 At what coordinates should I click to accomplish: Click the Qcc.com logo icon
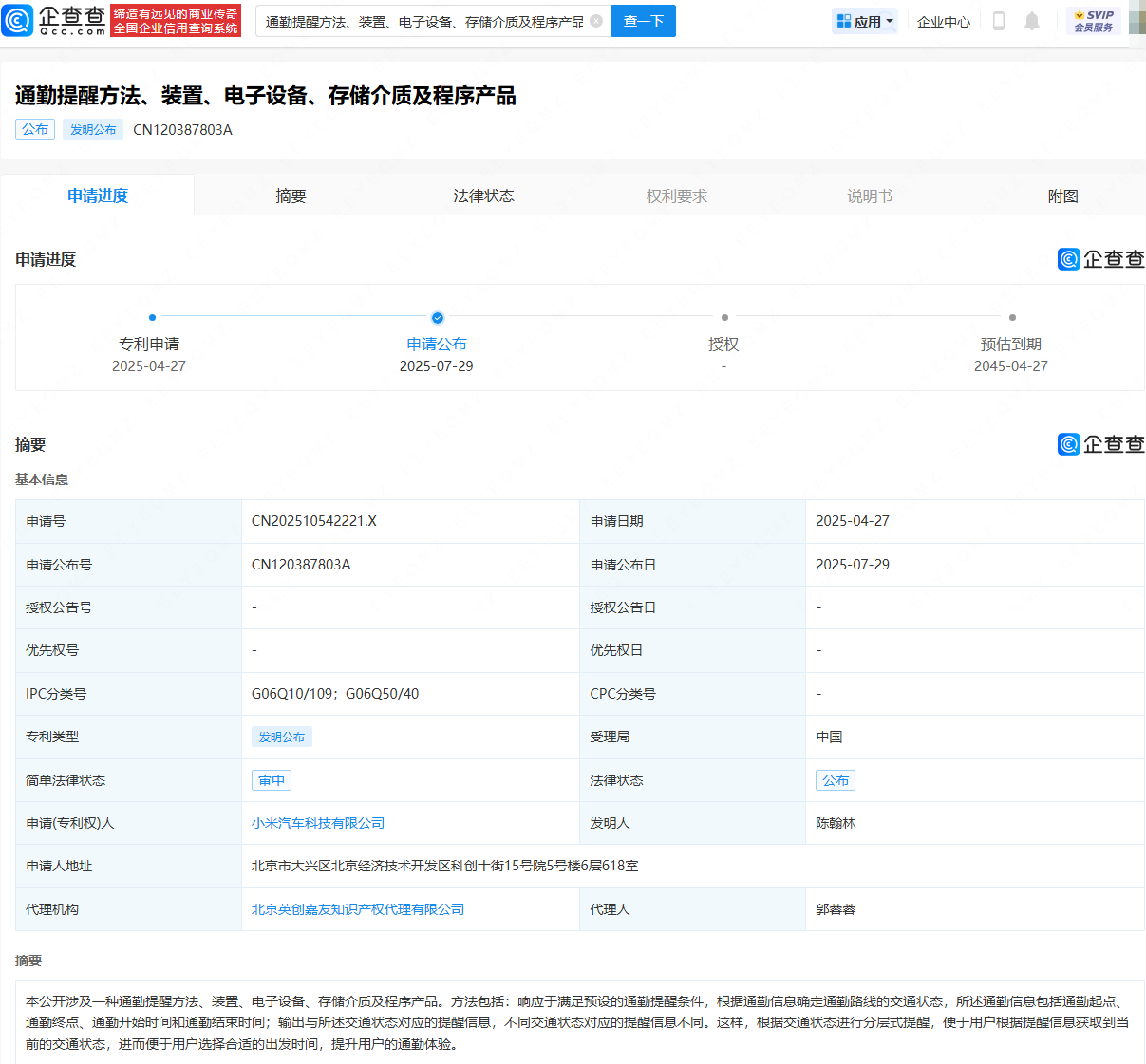click(x=17, y=20)
